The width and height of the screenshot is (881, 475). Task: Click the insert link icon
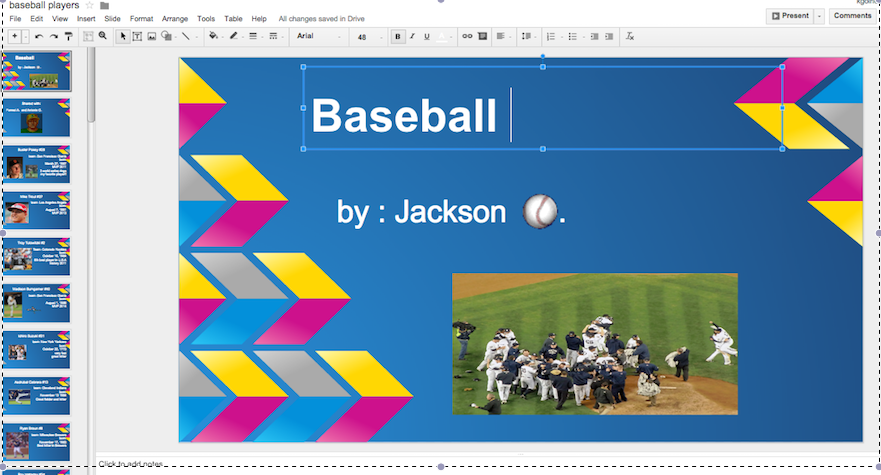[467, 36]
